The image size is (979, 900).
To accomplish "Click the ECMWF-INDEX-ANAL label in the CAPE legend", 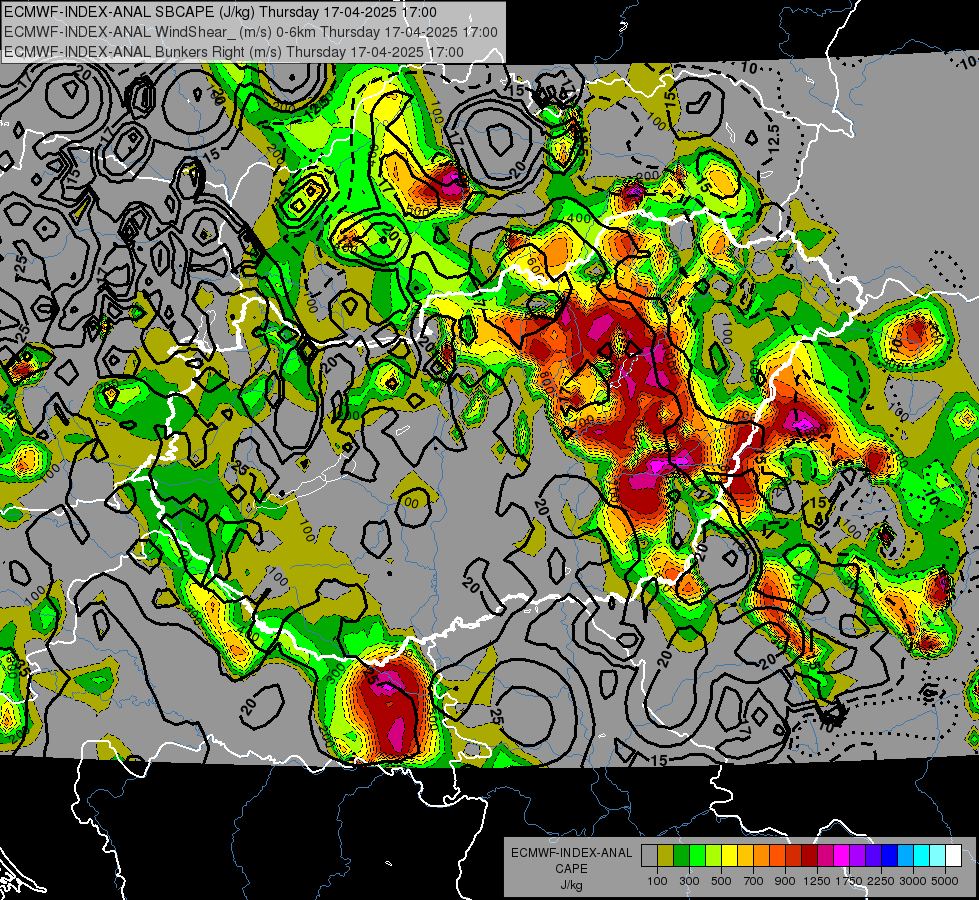I will point(571,853).
